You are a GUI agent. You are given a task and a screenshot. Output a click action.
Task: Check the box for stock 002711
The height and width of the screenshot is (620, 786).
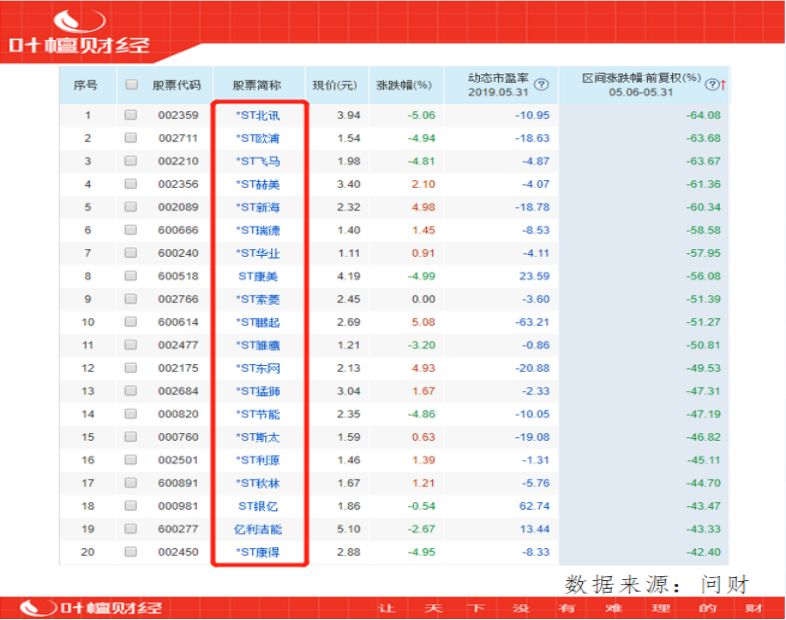tap(131, 137)
